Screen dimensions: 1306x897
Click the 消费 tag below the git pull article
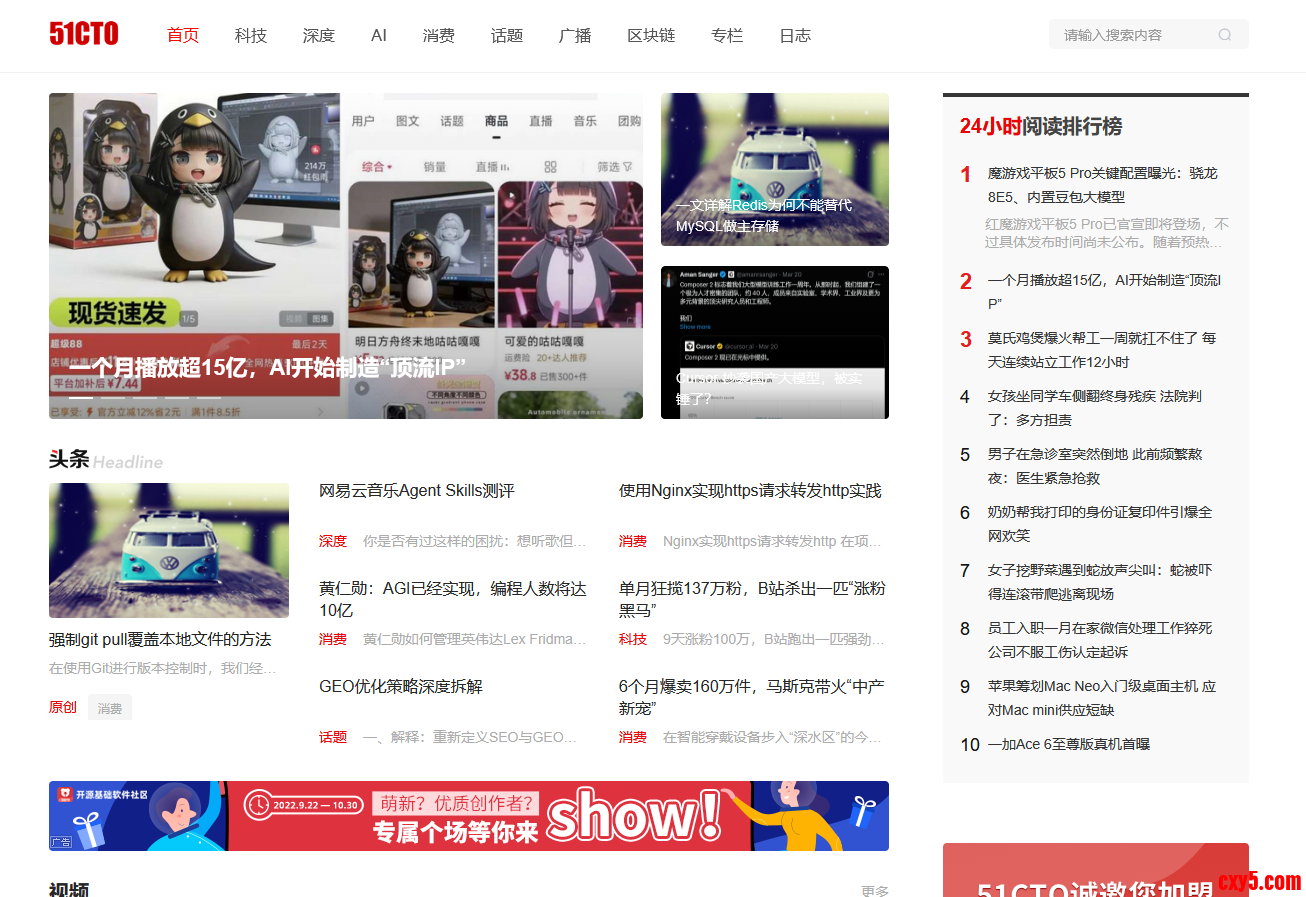(x=110, y=708)
